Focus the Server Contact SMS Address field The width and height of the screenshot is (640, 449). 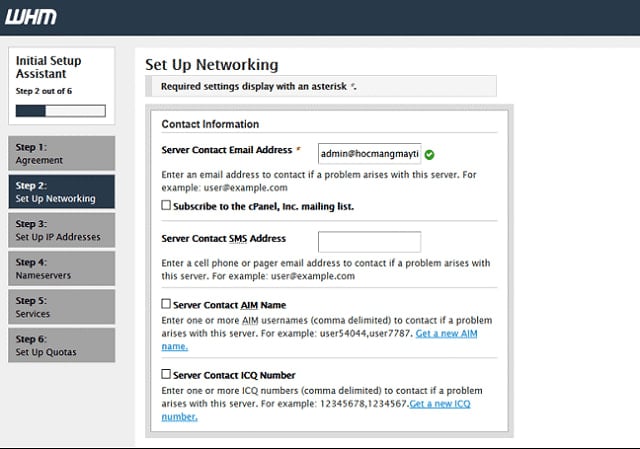[368, 241]
